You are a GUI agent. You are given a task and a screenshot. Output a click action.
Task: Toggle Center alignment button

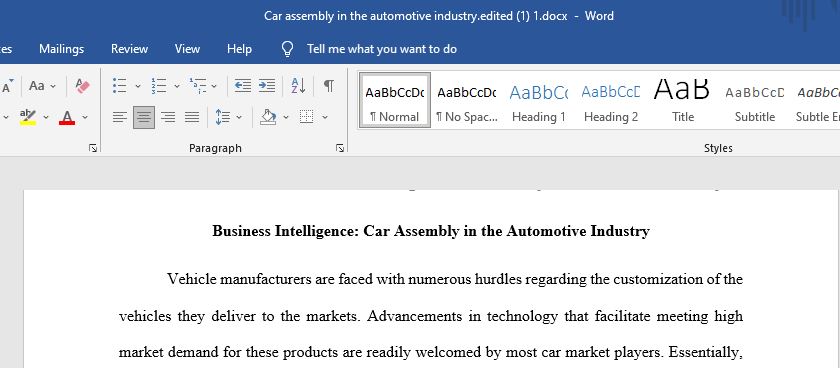point(144,117)
